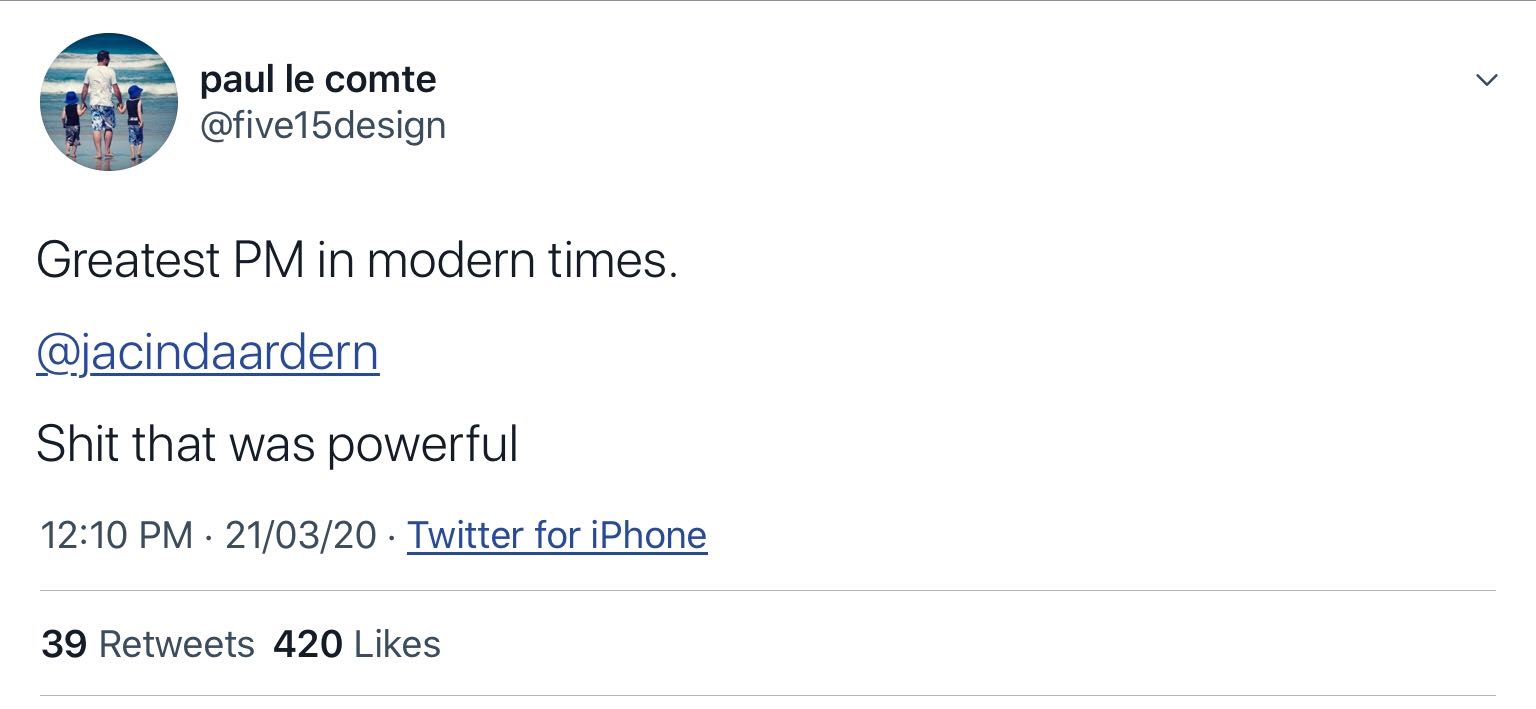Click the word "powerful" in the tweet
This screenshot has width=1536, height=709.
pyautogui.click(x=423, y=446)
